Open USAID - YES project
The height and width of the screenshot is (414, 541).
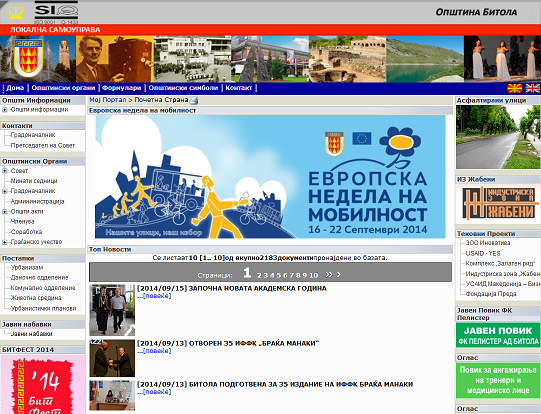483,253
